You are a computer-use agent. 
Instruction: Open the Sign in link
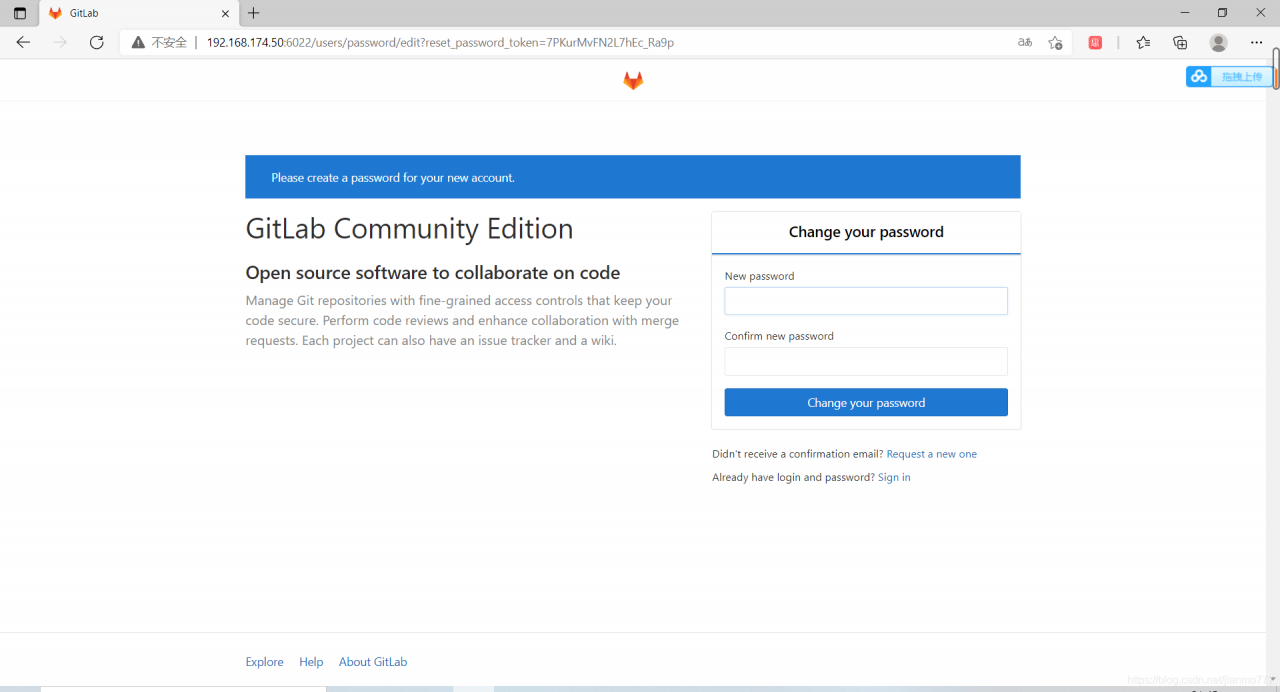coord(894,477)
